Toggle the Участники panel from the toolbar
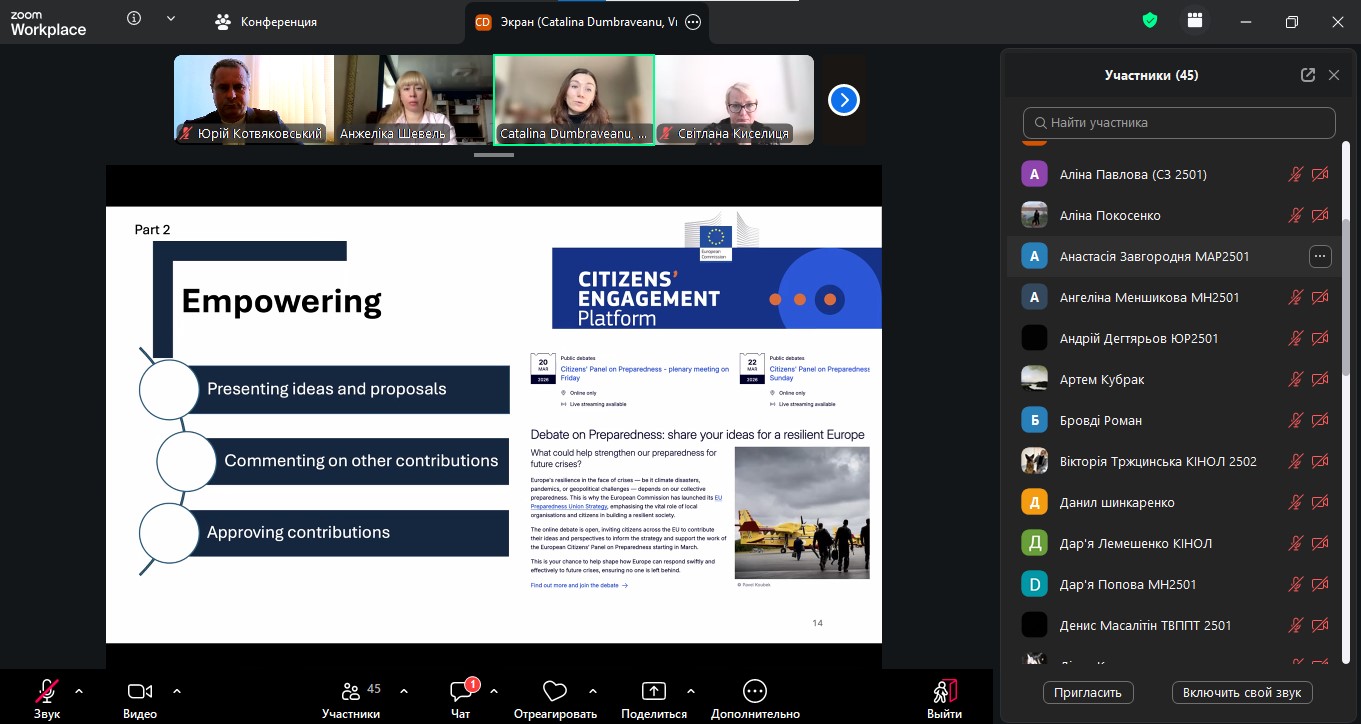 (x=351, y=691)
